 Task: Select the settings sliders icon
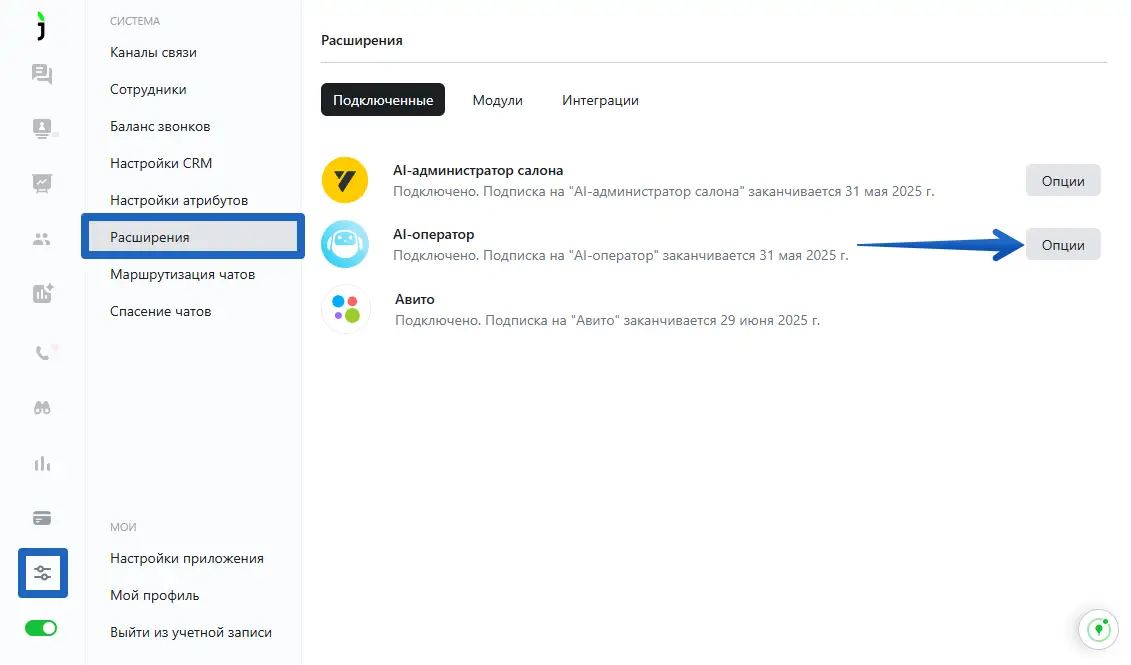click(x=42, y=573)
